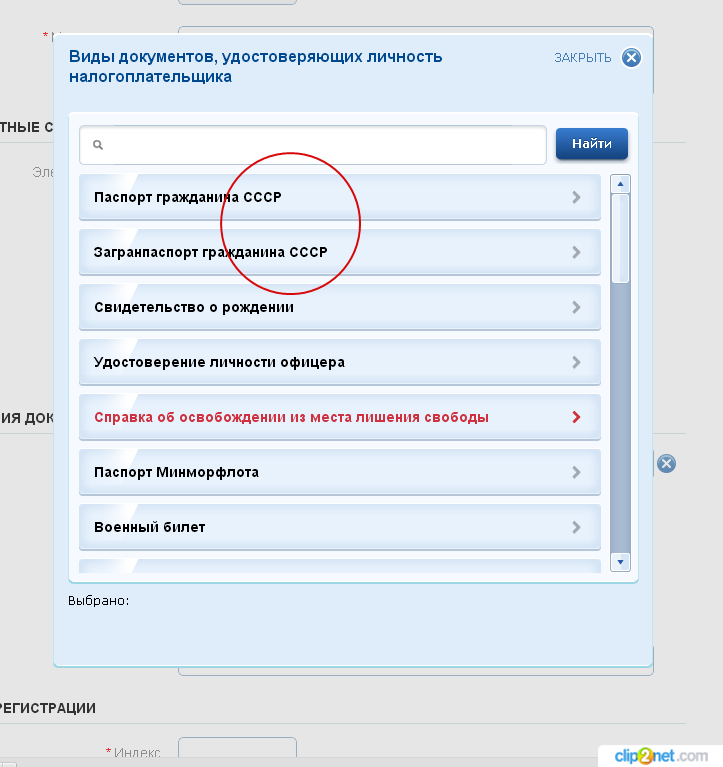
Task: Click chevron arrow on Паспорт Минморфлота row
Action: [x=576, y=473]
